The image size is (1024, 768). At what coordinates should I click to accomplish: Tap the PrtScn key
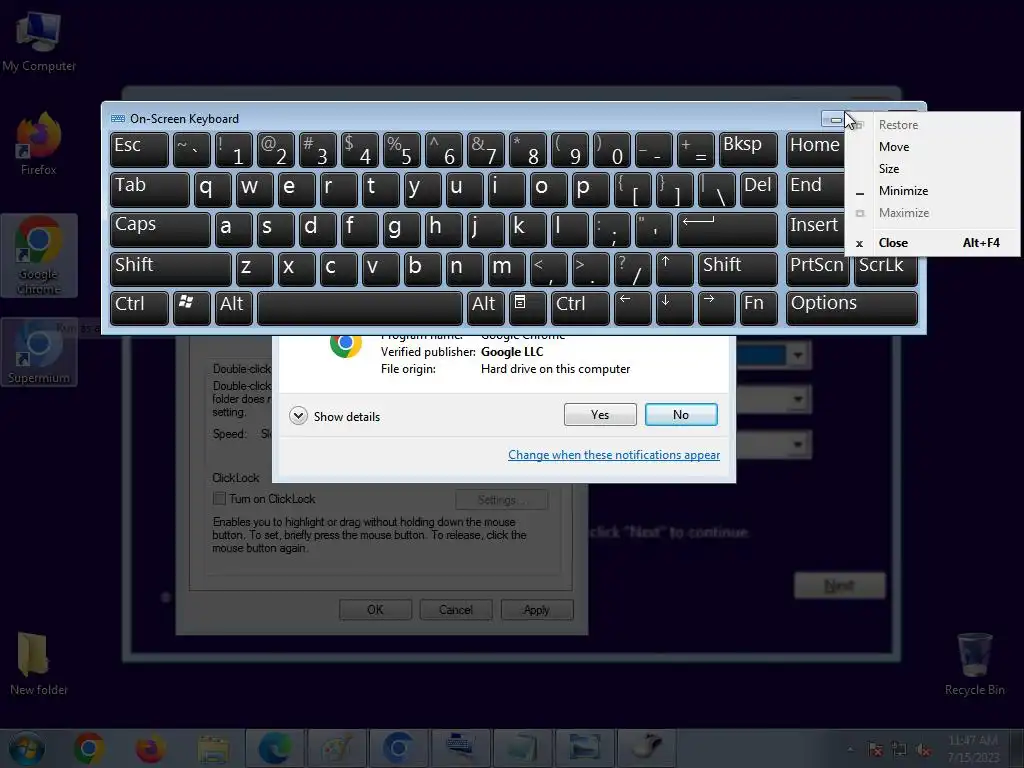tap(817, 269)
